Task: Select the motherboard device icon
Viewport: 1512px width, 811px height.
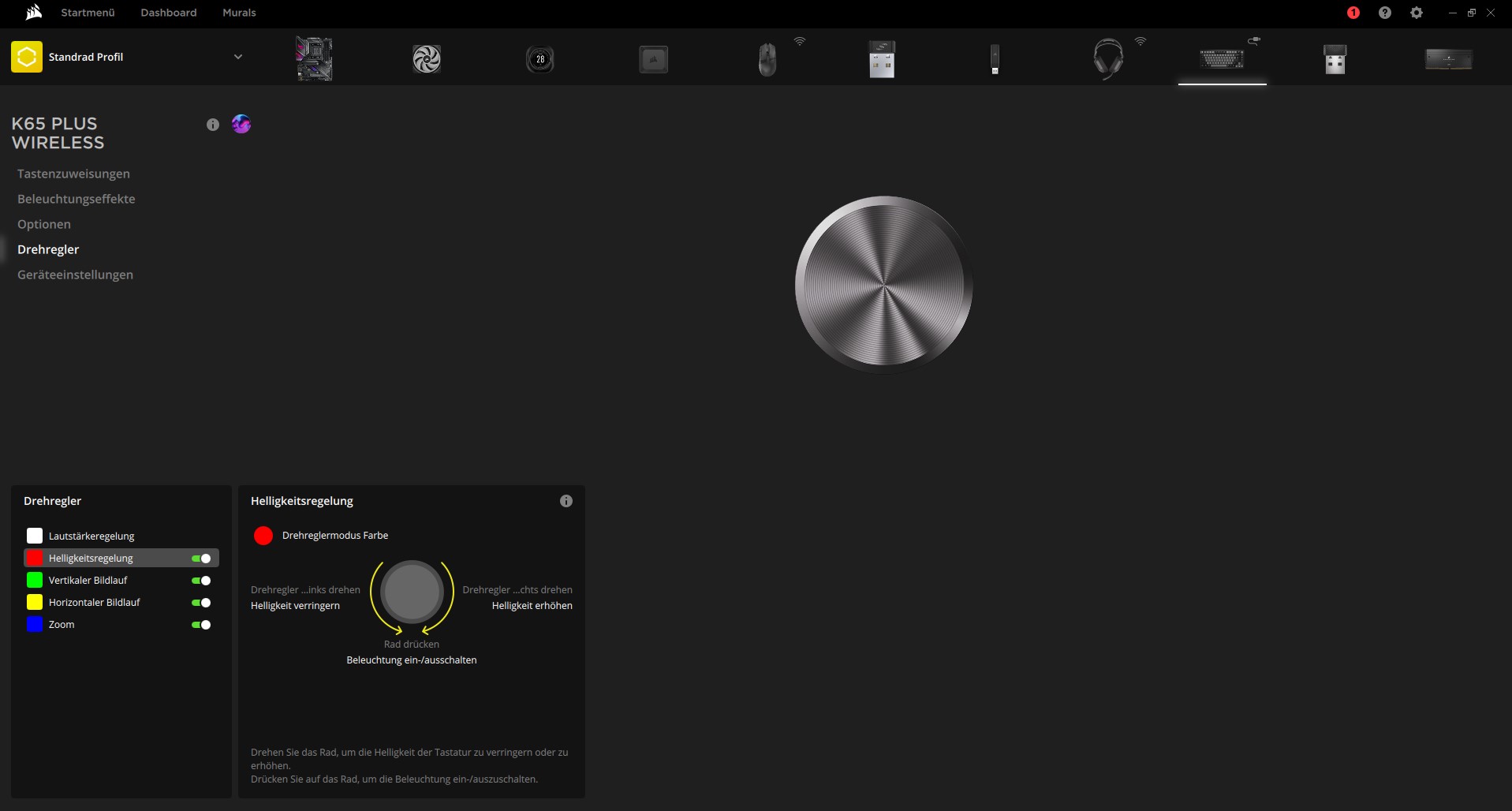Action: pyautogui.click(x=314, y=58)
